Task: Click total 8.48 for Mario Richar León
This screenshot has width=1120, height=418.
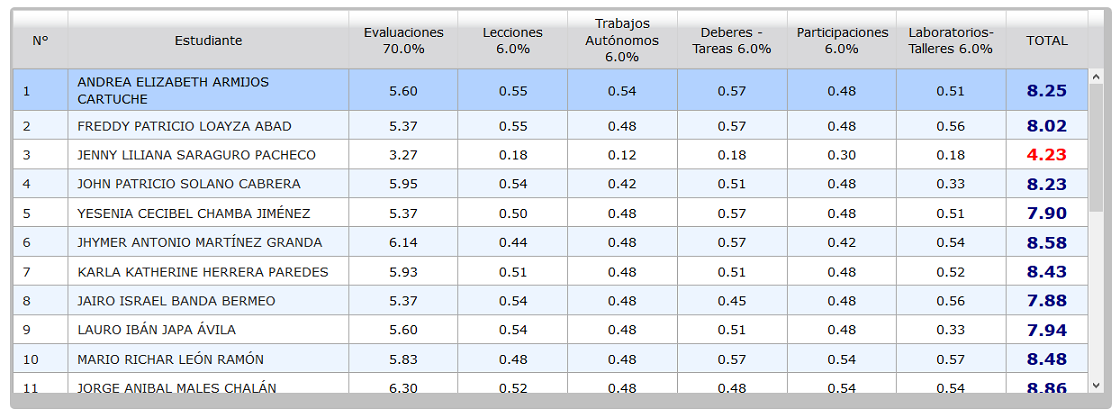Action: click(1046, 359)
